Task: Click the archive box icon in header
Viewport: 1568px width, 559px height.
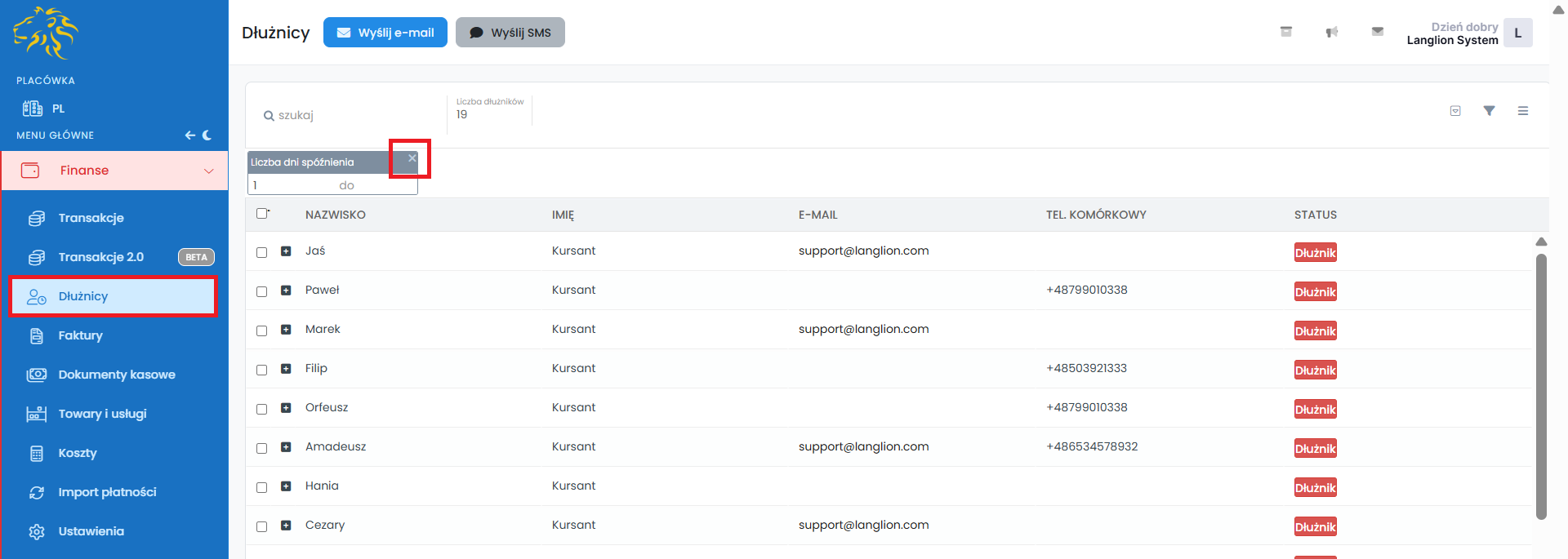Action: click(1285, 32)
